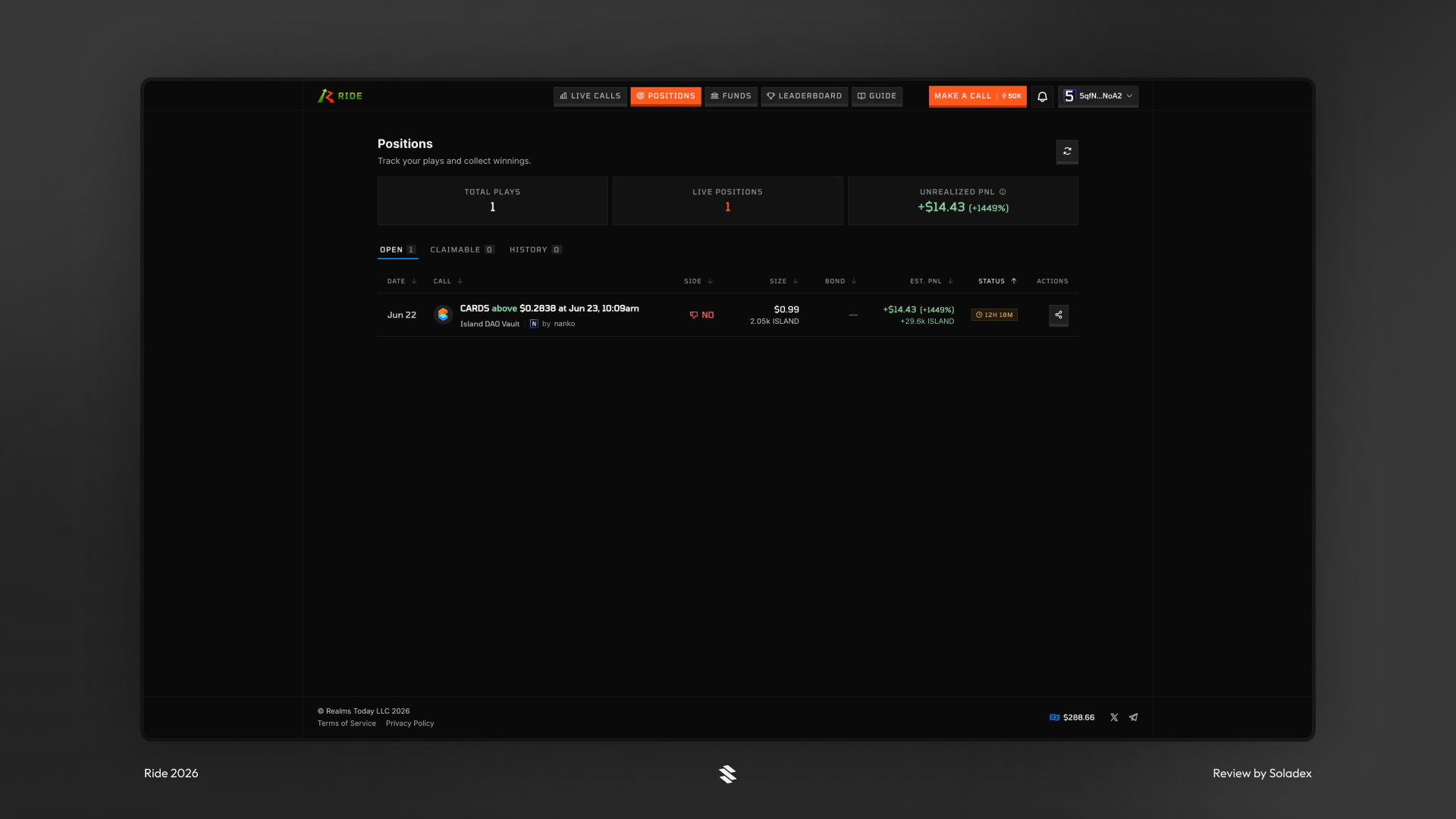Click the Soladex logo at bottom
The image size is (1456, 819).
click(728, 774)
